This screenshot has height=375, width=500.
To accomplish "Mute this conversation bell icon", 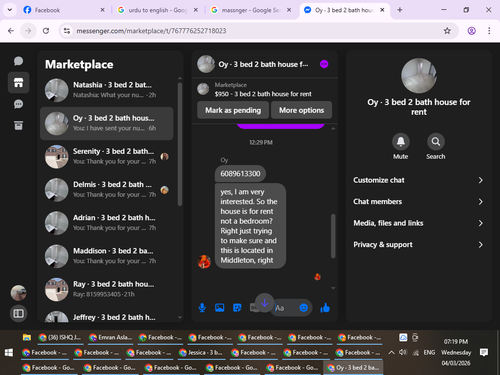I will click(401, 142).
